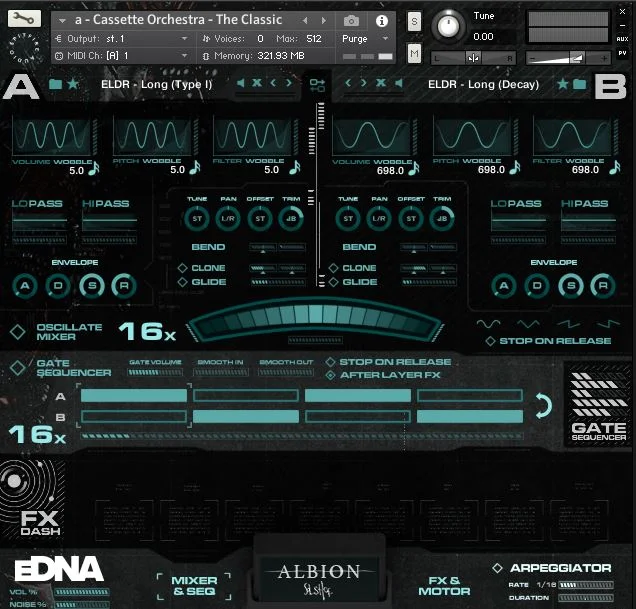Toggle Glide for layer A
The width and height of the screenshot is (636, 609).
[183, 282]
